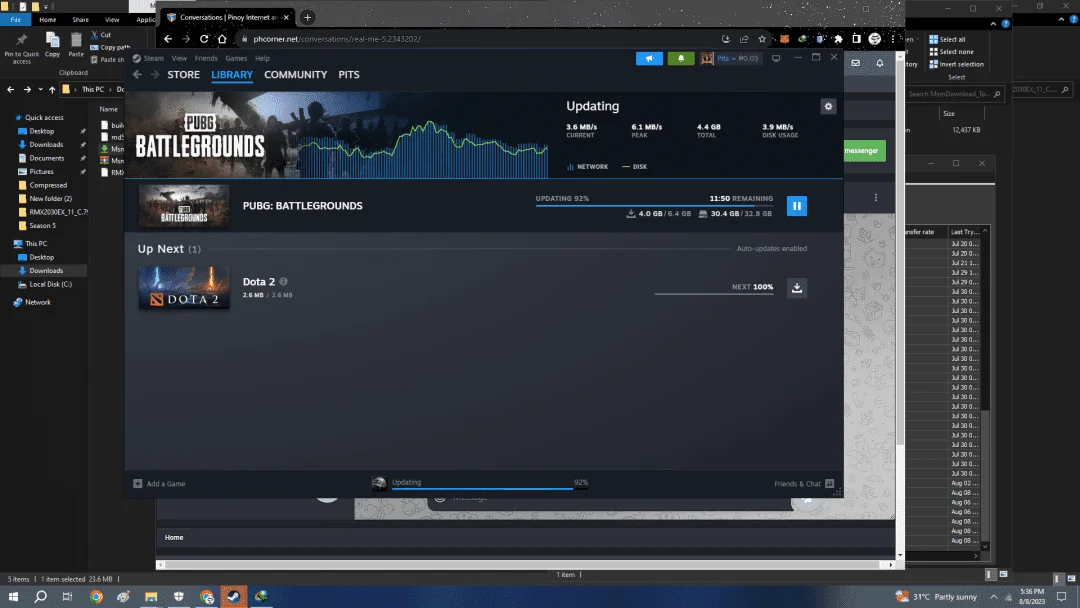Go back in Steam navigation
The width and height of the screenshot is (1080, 608).
[137, 74]
